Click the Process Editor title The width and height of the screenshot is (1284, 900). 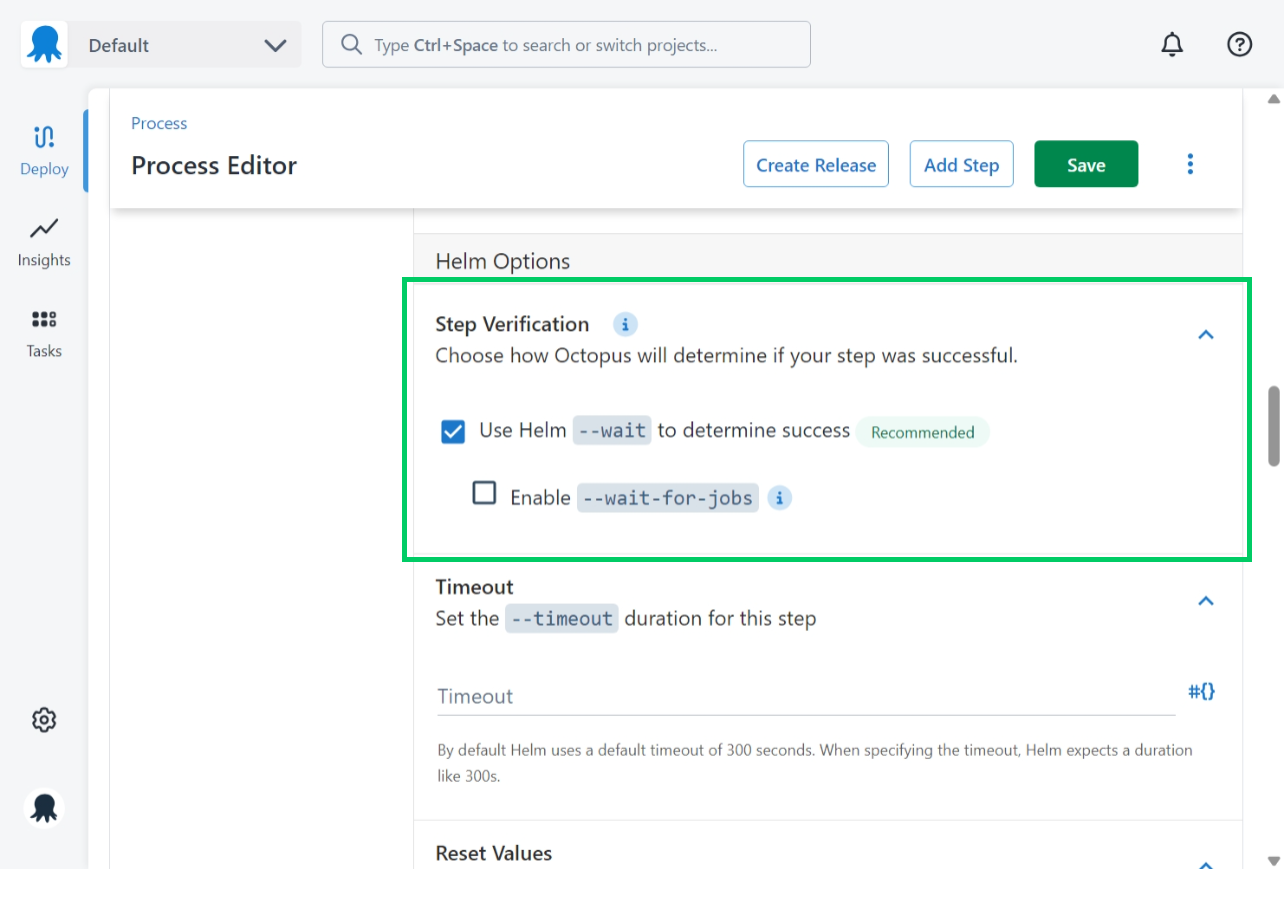tap(214, 165)
